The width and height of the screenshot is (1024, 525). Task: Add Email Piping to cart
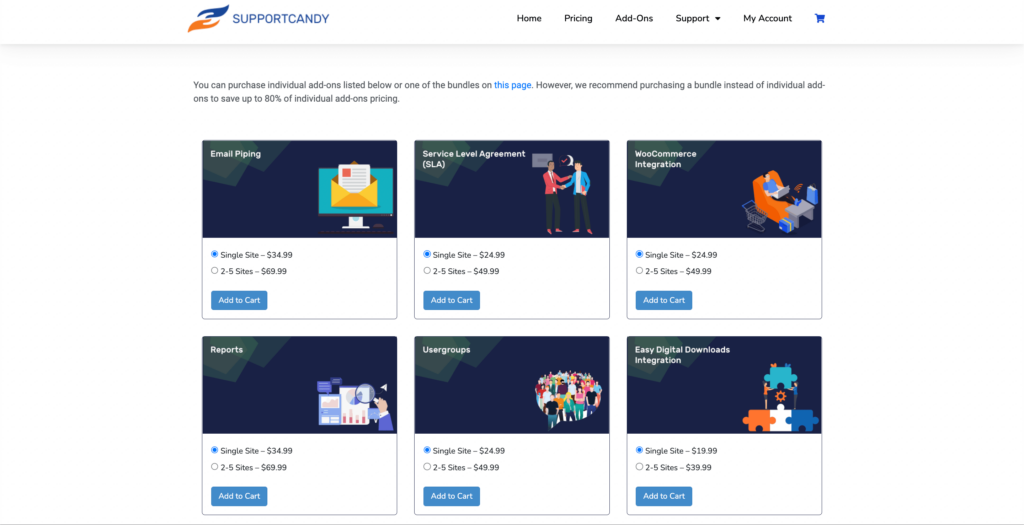click(239, 300)
